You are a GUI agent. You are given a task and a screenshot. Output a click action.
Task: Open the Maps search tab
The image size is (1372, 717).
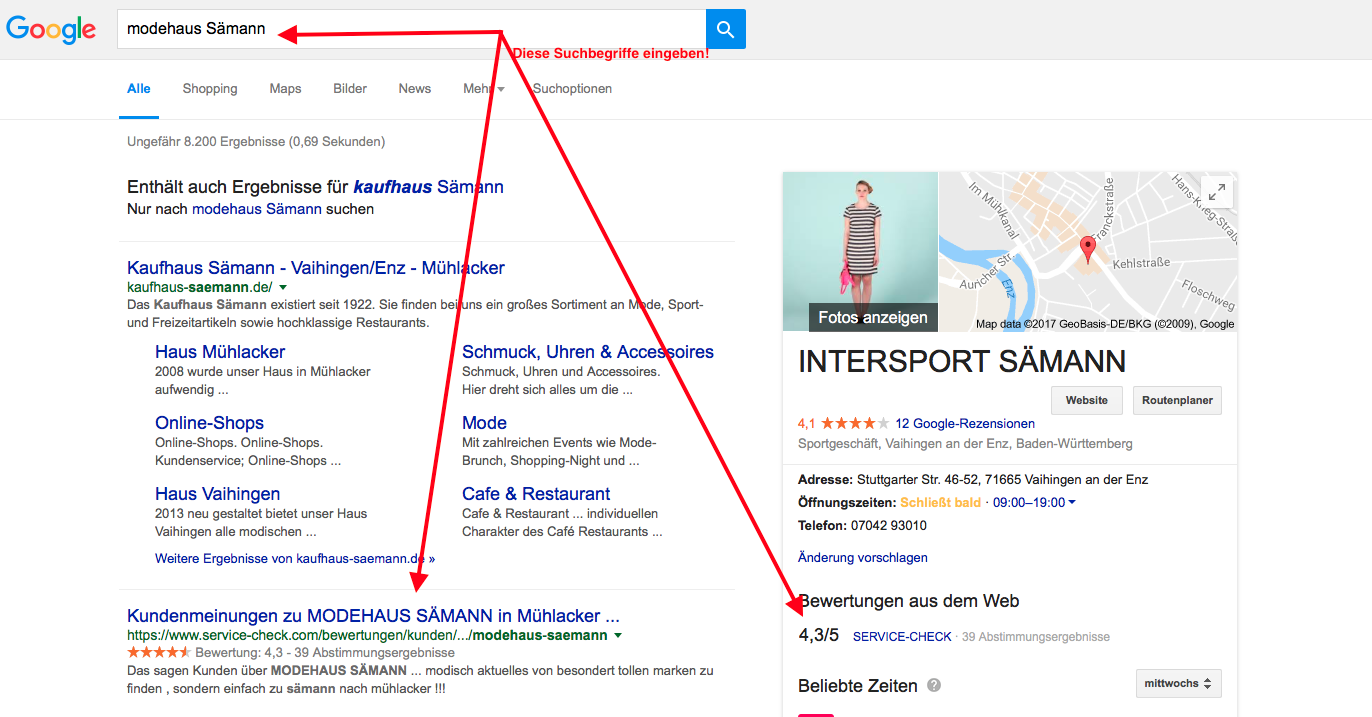point(285,89)
